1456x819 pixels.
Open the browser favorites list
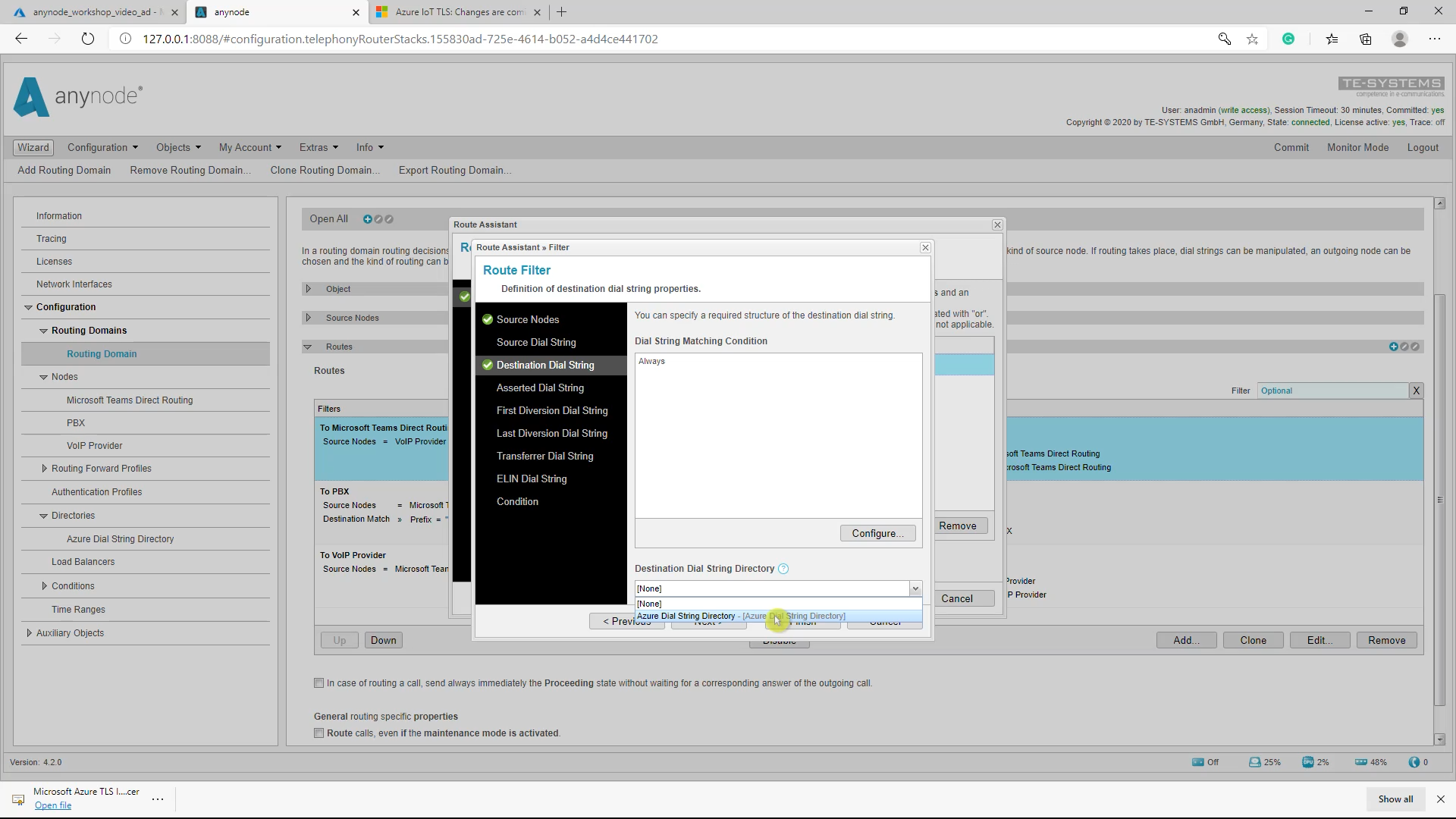[x=1332, y=39]
